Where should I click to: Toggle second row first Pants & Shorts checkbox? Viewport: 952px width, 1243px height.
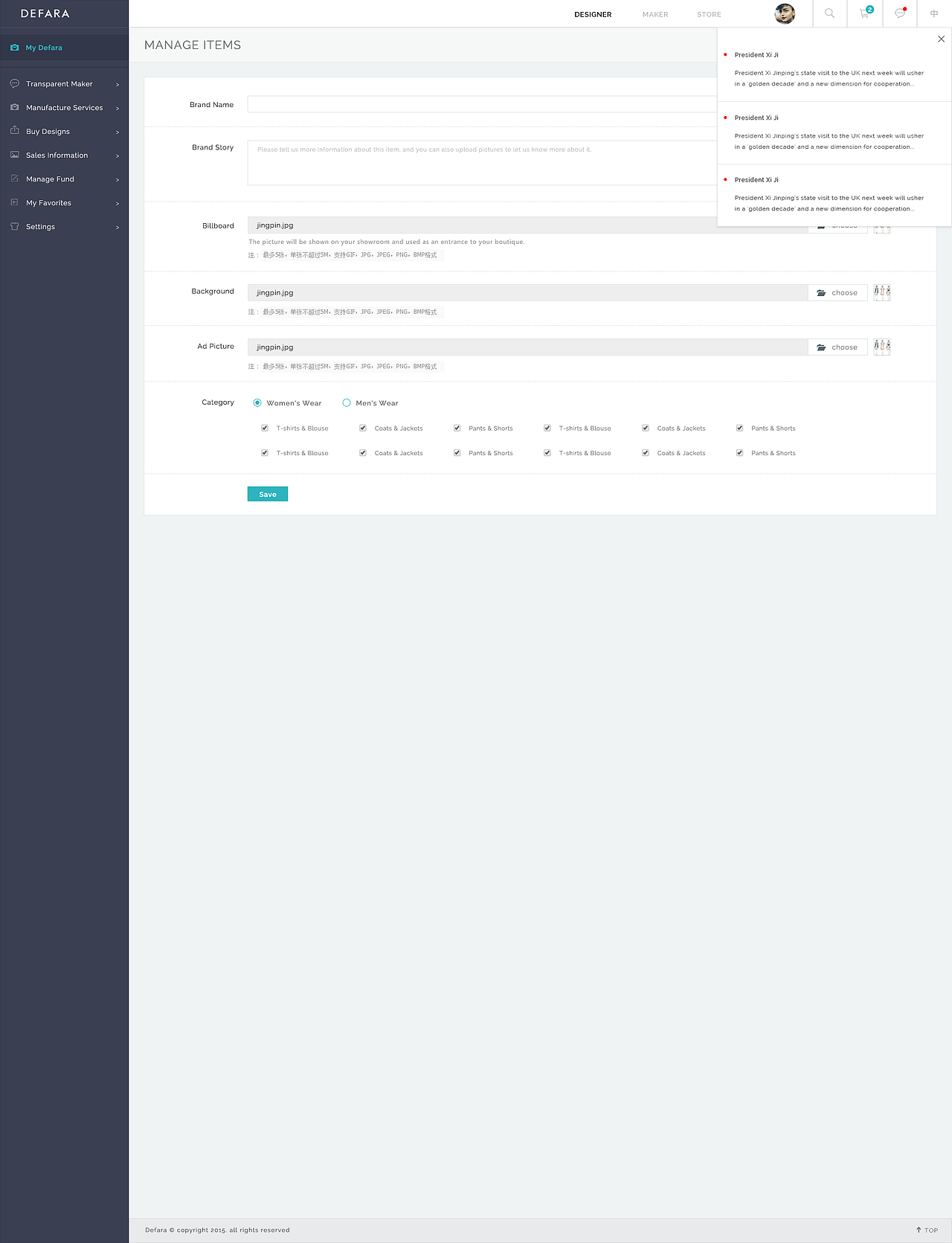(457, 452)
